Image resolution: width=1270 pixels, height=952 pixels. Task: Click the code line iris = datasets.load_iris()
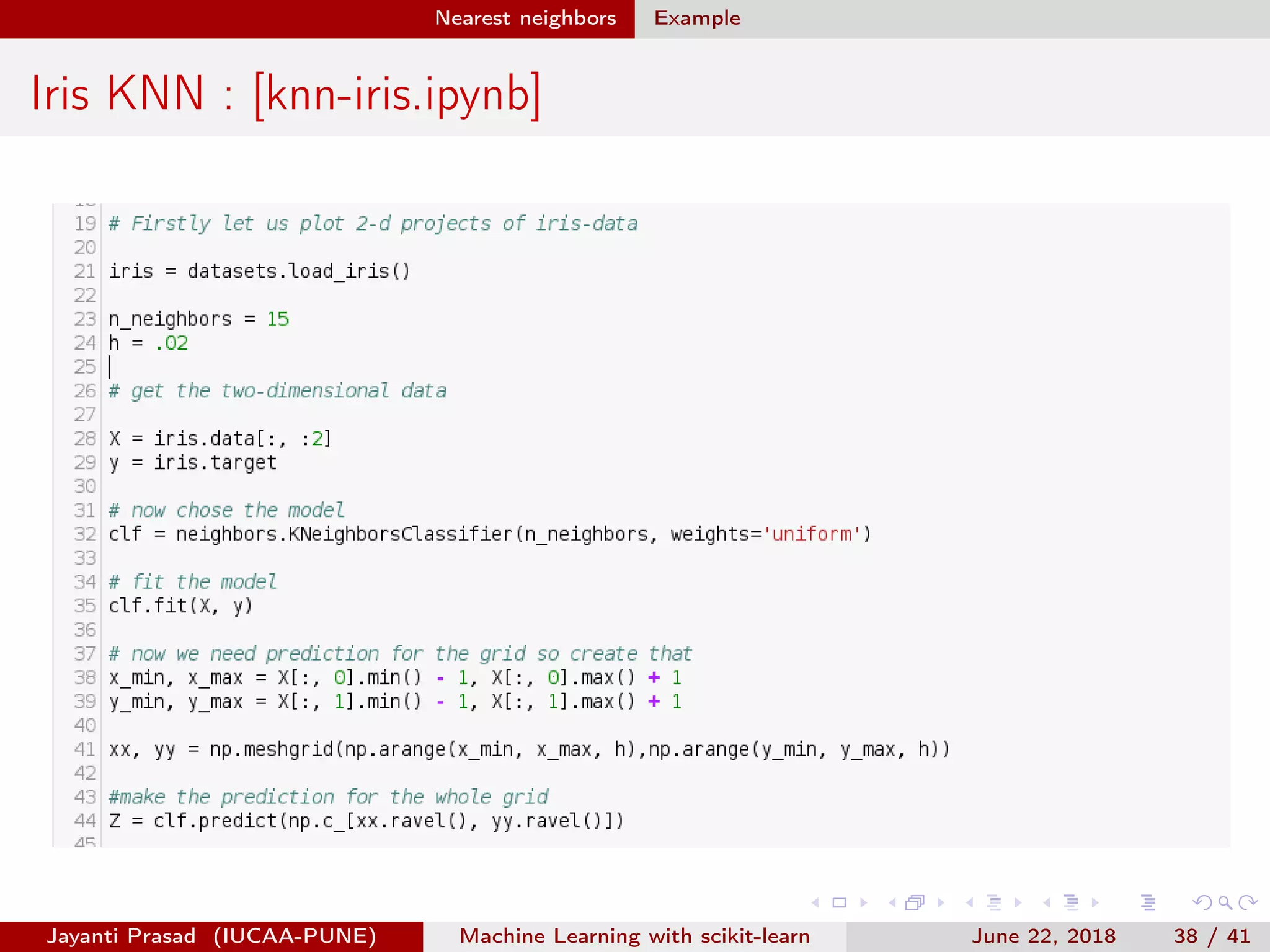(x=259, y=271)
